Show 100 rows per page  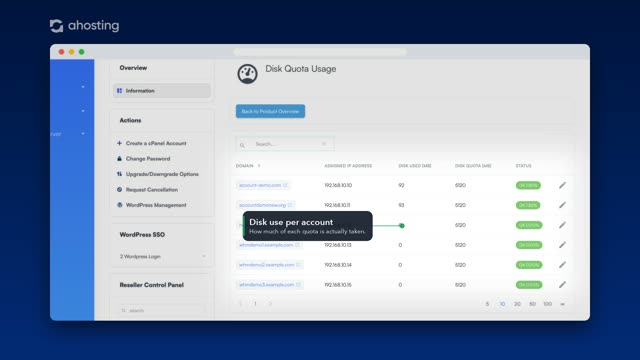(x=547, y=304)
